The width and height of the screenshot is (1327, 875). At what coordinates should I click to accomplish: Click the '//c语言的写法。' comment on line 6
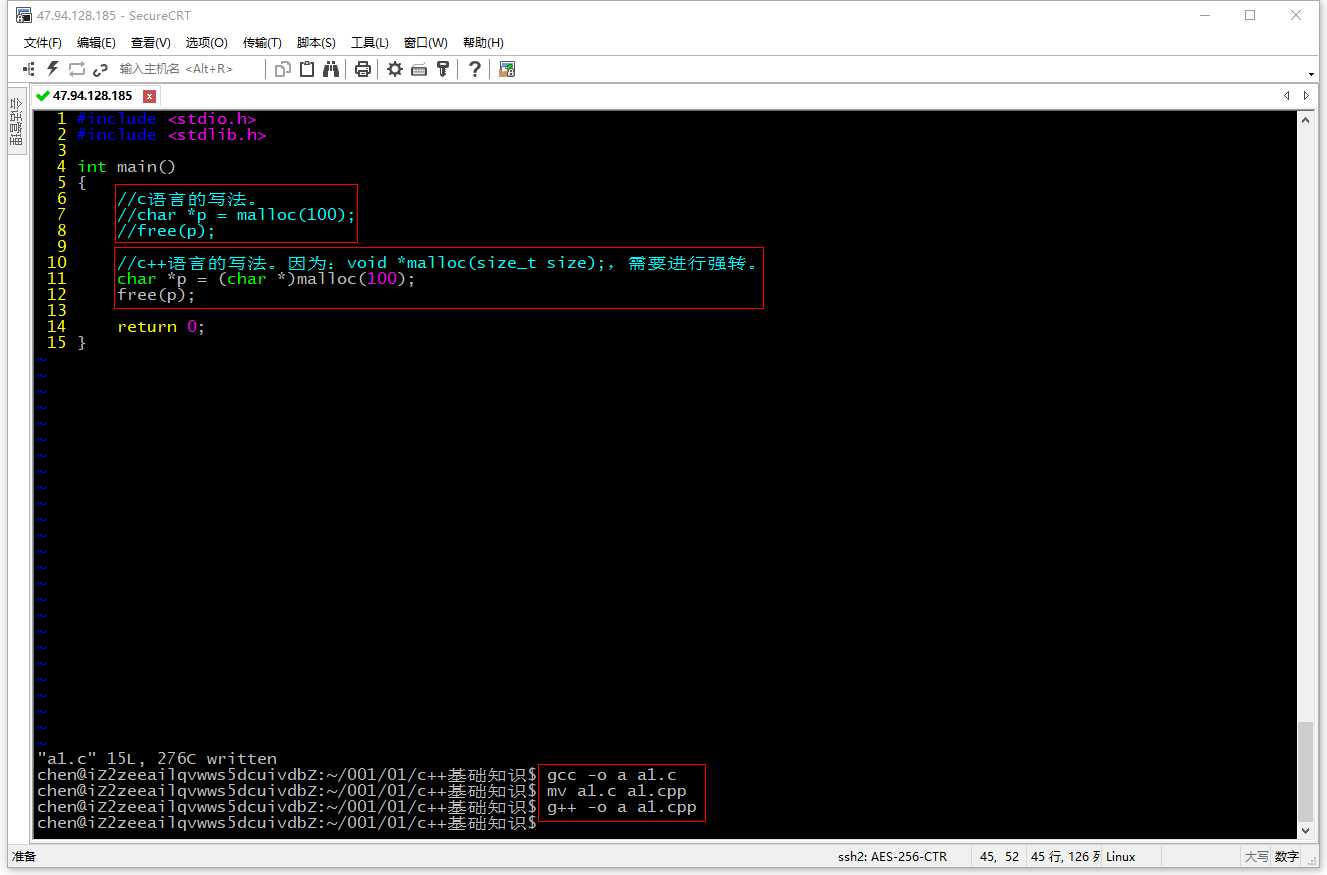click(x=187, y=199)
